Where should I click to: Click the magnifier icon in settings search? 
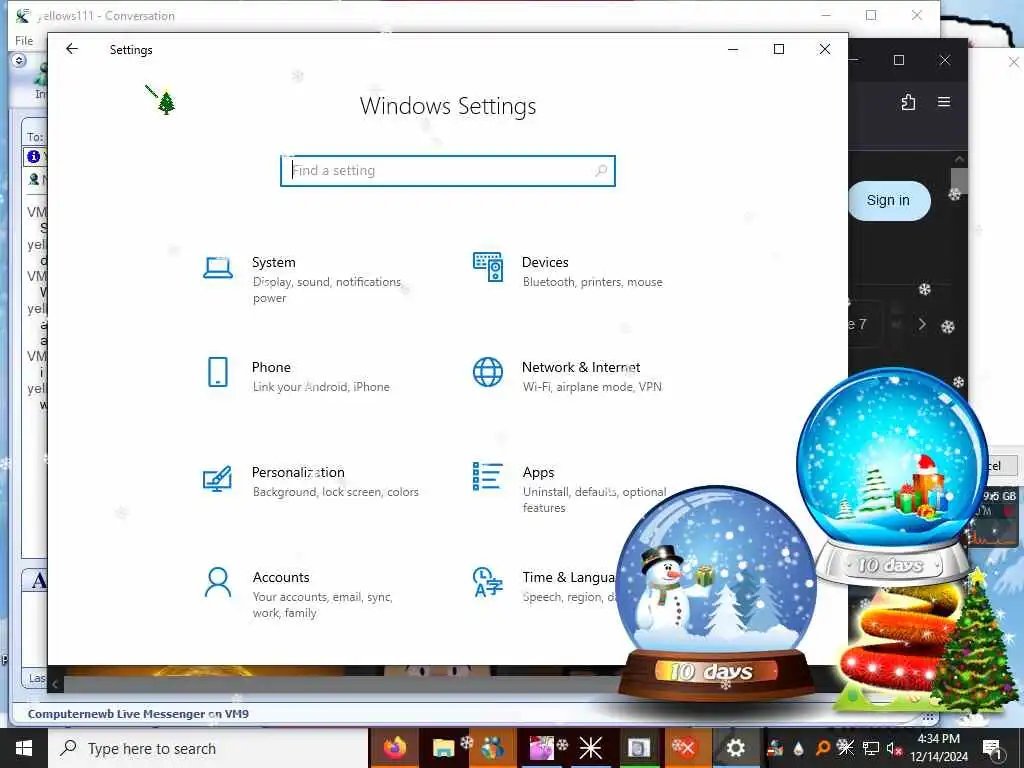pyautogui.click(x=601, y=170)
